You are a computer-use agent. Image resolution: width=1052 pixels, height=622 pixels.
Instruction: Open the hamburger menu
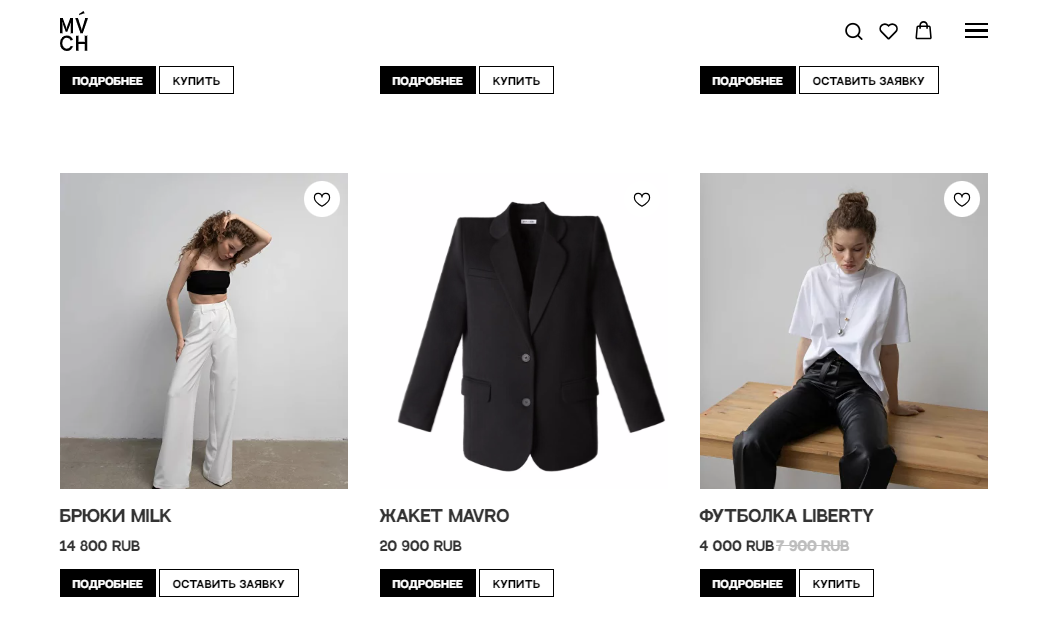click(x=976, y=31)
